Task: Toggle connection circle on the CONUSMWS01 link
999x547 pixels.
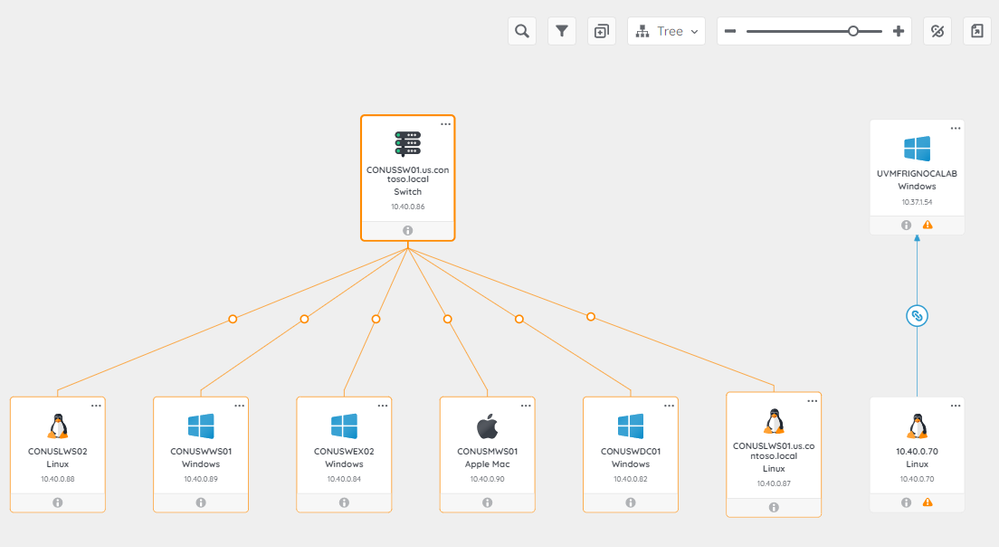Action: [448, 319]
